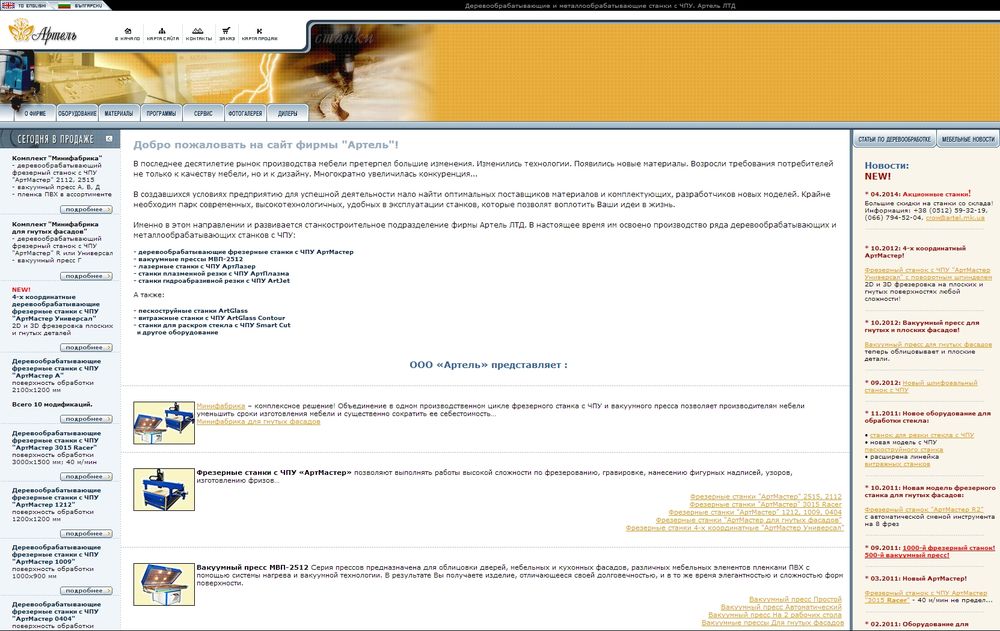Viewport: 1000px width, 631px height.
Task: Open 'Минифабрика для гнутых фасадов' link
Action: pyautogui.click(x=258, y=422)
